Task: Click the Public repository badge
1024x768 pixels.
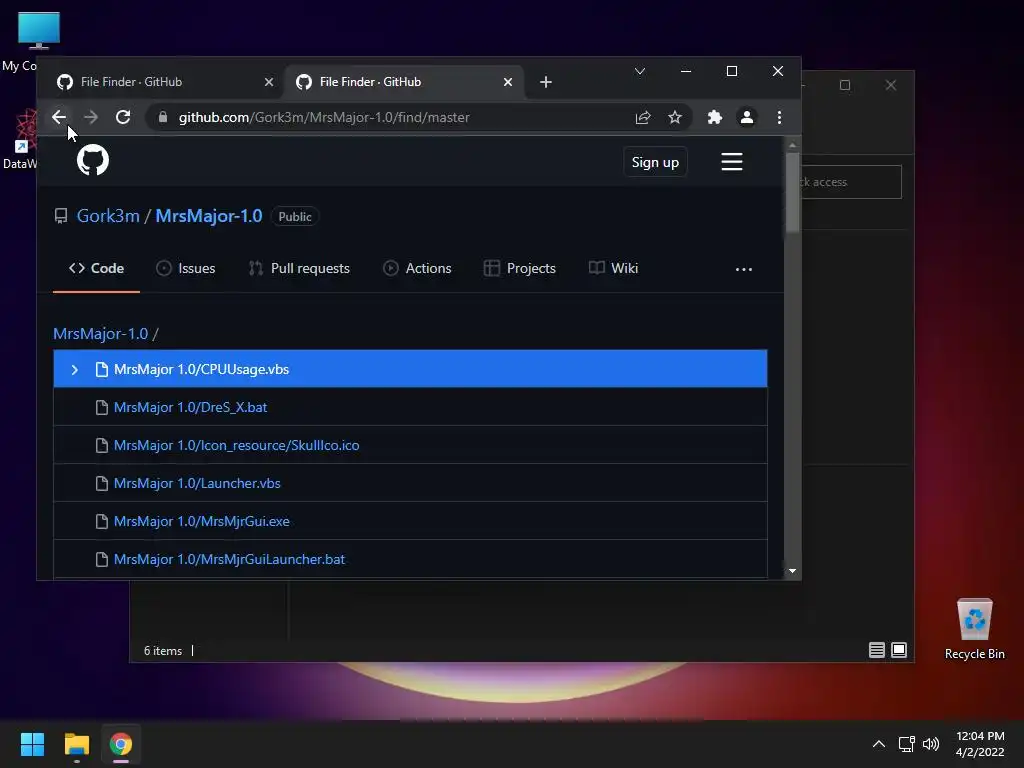Action: (x=295, y=217)
